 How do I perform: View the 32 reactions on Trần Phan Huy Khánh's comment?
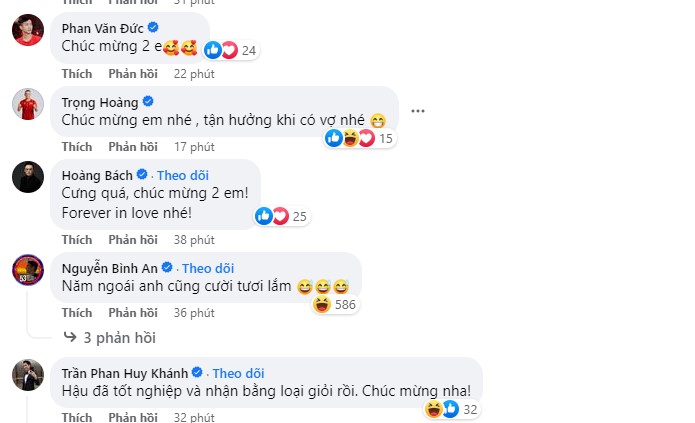452,409
